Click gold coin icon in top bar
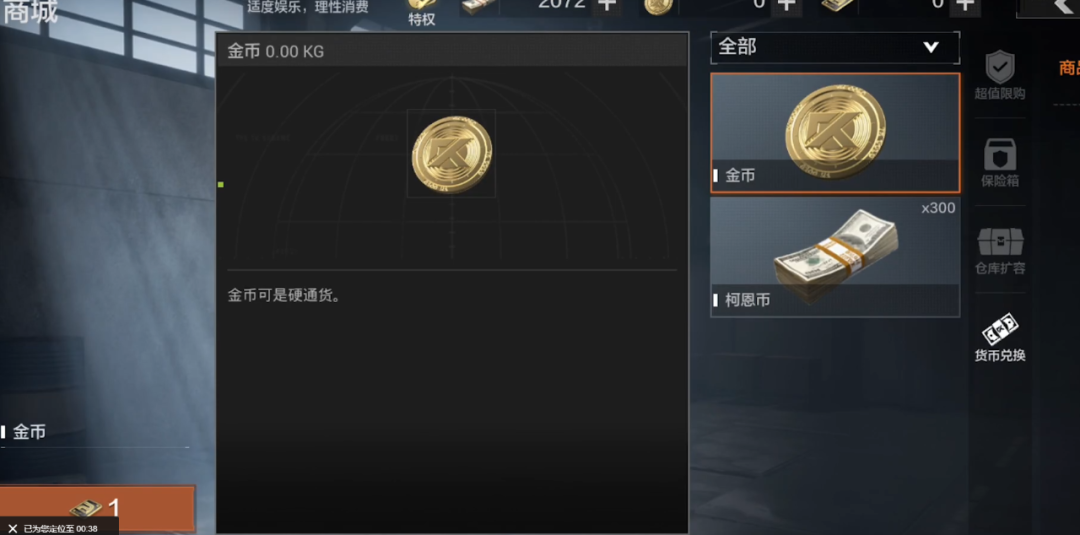Viewport: 1080px width, 535px height. [x=658, y=6]
